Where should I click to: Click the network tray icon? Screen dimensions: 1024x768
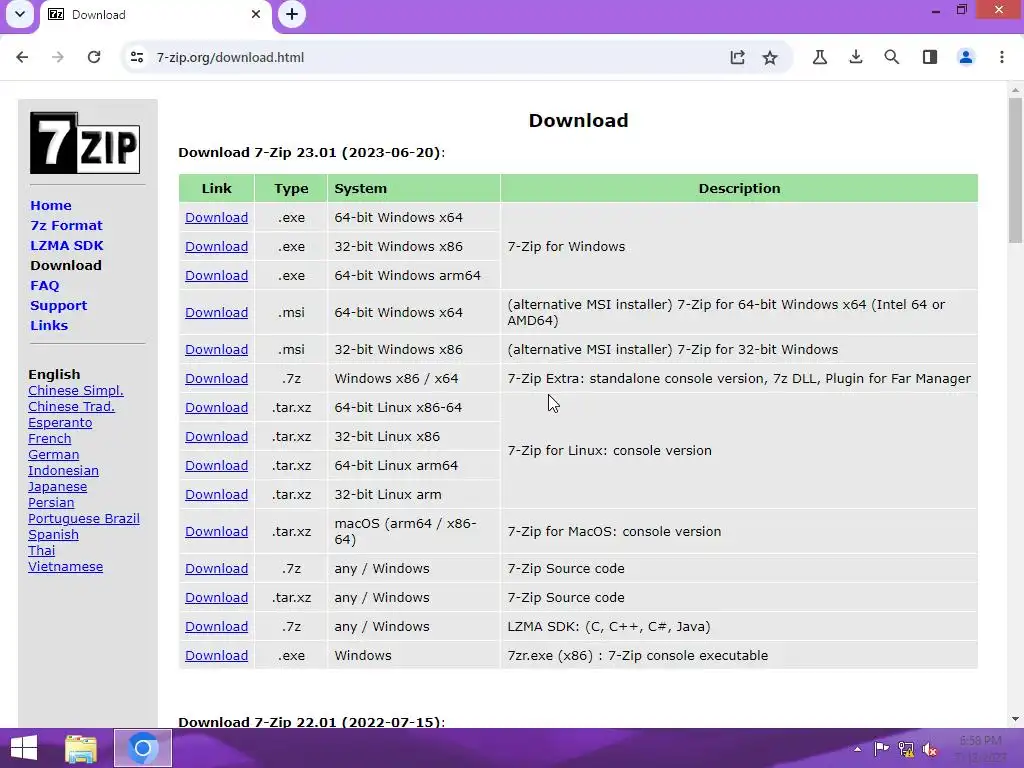(x=906, y=749)
